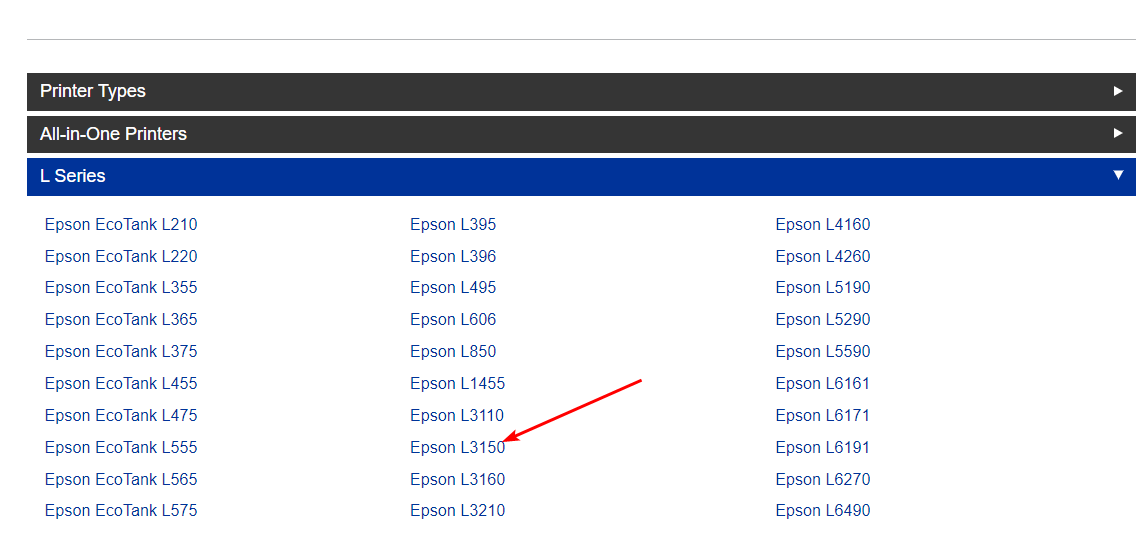1136x533 pixels.
Task: Go to the Epson L6161 page
Action: pos(822,383)
